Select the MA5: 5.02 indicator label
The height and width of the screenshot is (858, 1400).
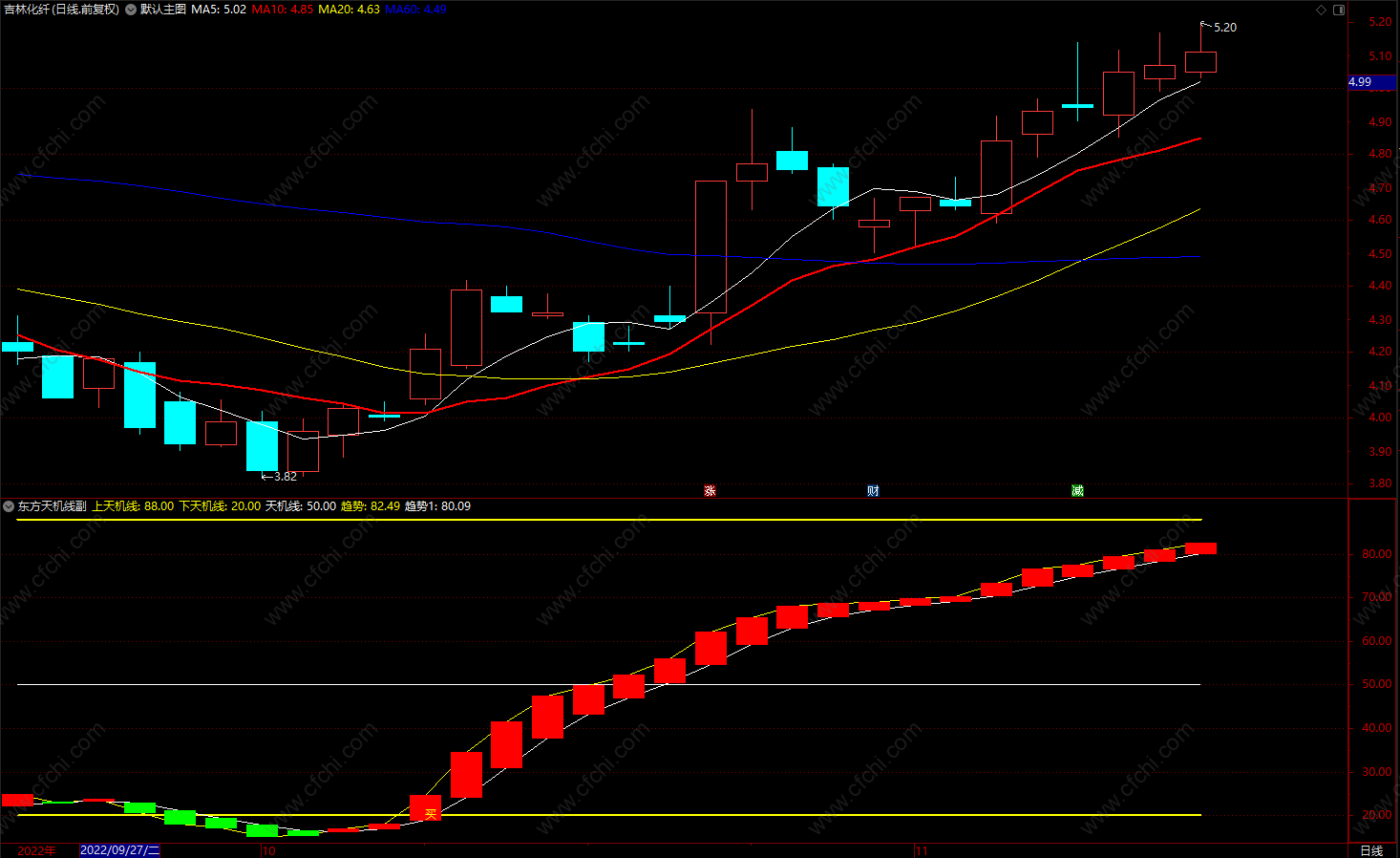(219, 10)
